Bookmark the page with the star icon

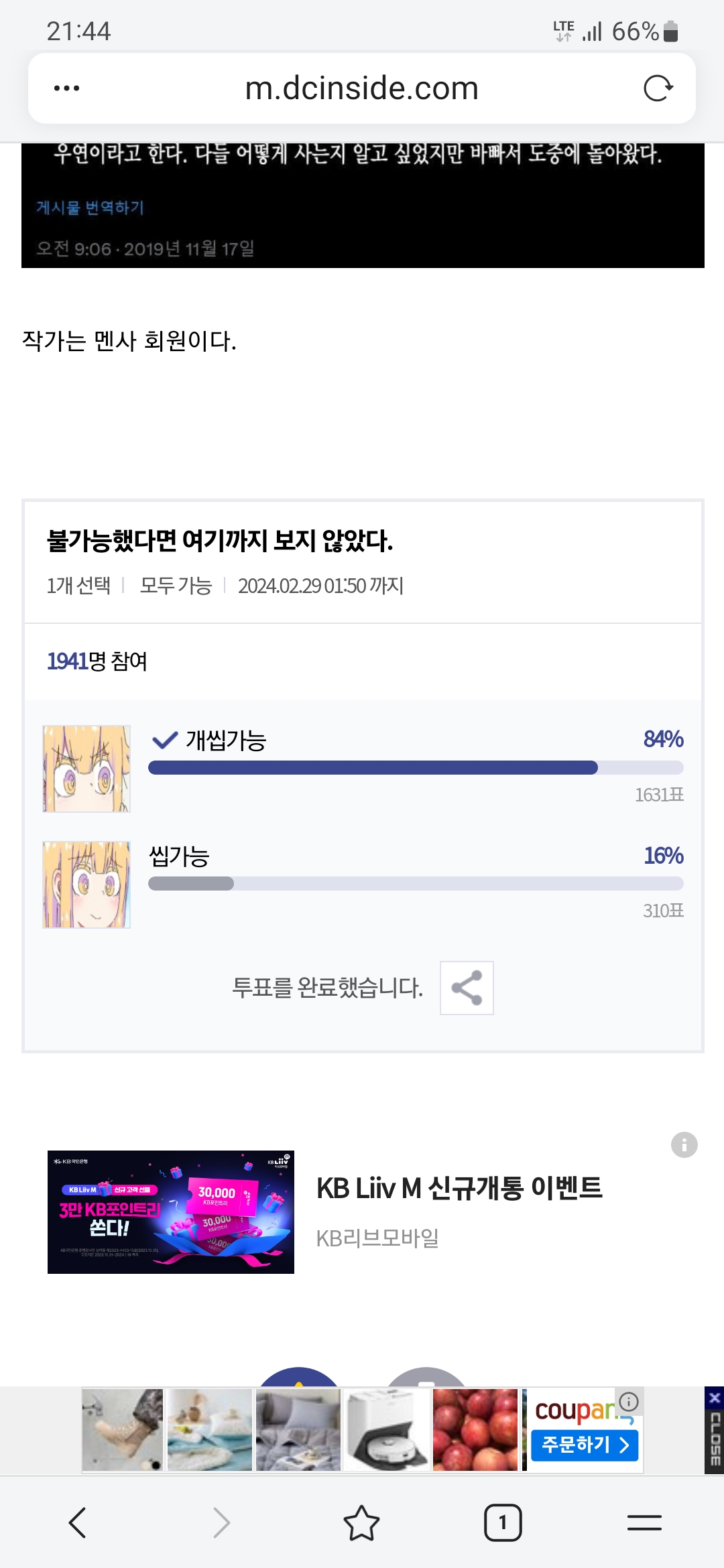361,1522
